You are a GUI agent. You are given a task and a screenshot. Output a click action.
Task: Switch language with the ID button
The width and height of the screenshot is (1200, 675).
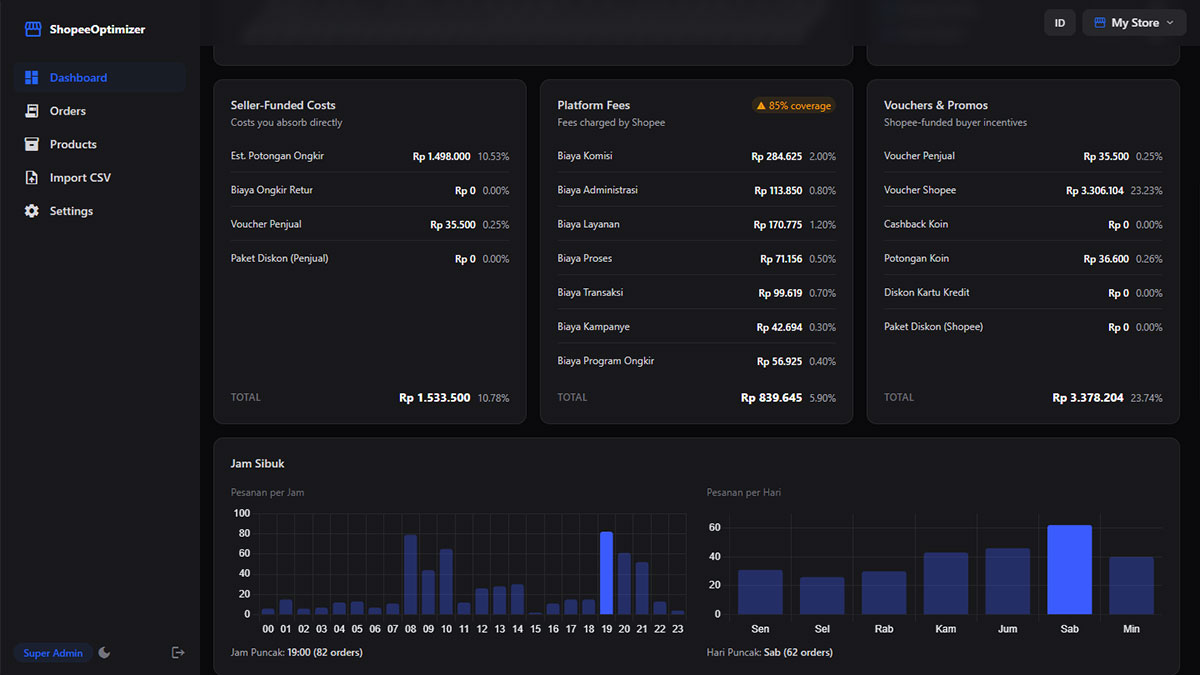click(1060, 22)
